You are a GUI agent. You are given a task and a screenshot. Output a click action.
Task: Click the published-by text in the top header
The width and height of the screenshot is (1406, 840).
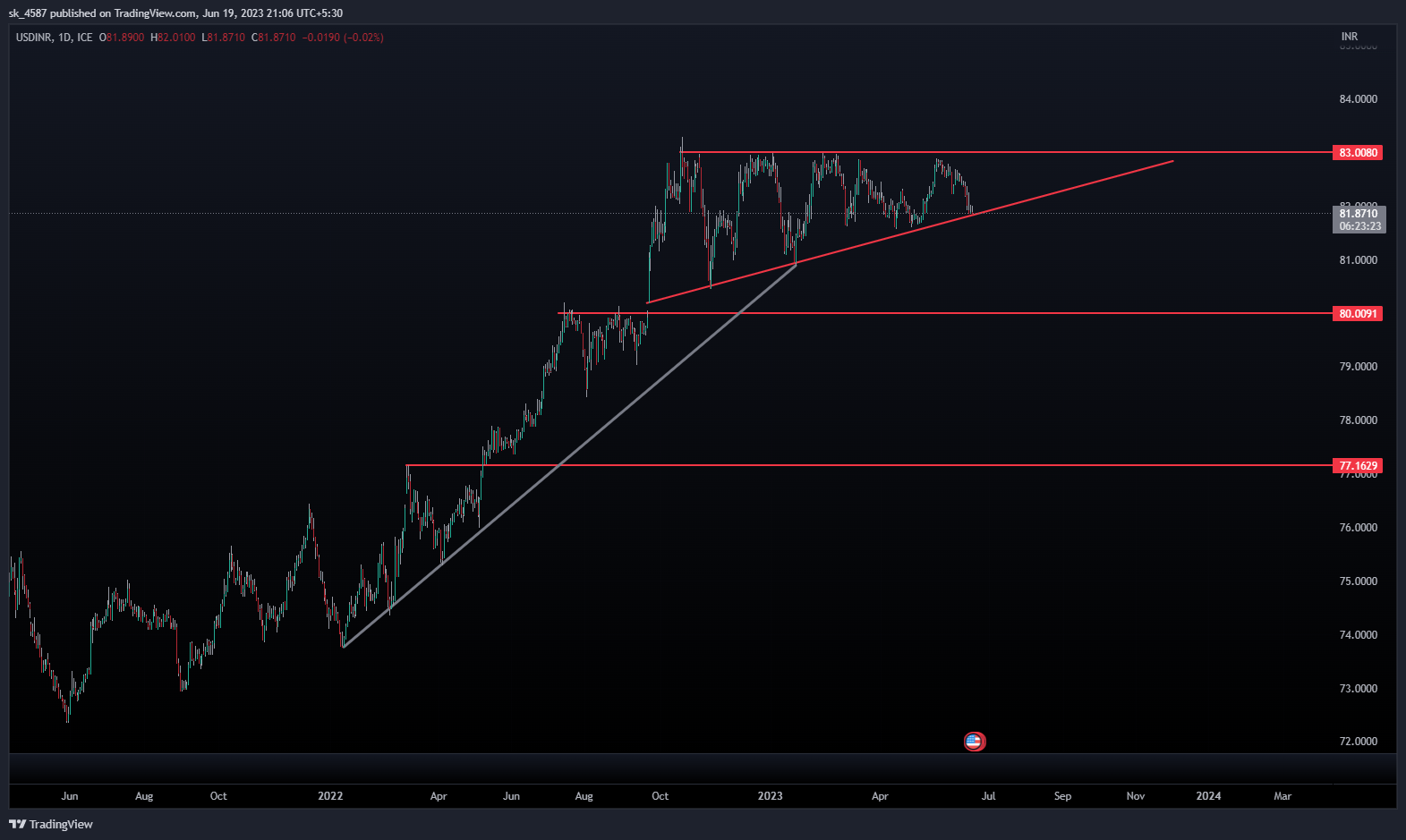(x=175, y=13)
